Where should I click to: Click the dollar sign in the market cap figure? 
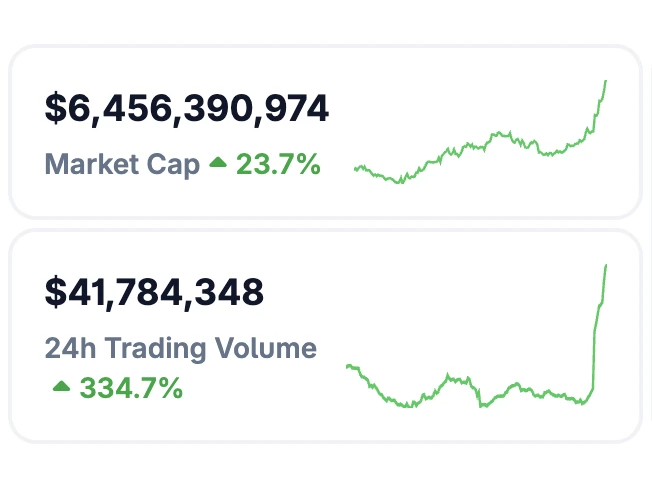(55, 108)
